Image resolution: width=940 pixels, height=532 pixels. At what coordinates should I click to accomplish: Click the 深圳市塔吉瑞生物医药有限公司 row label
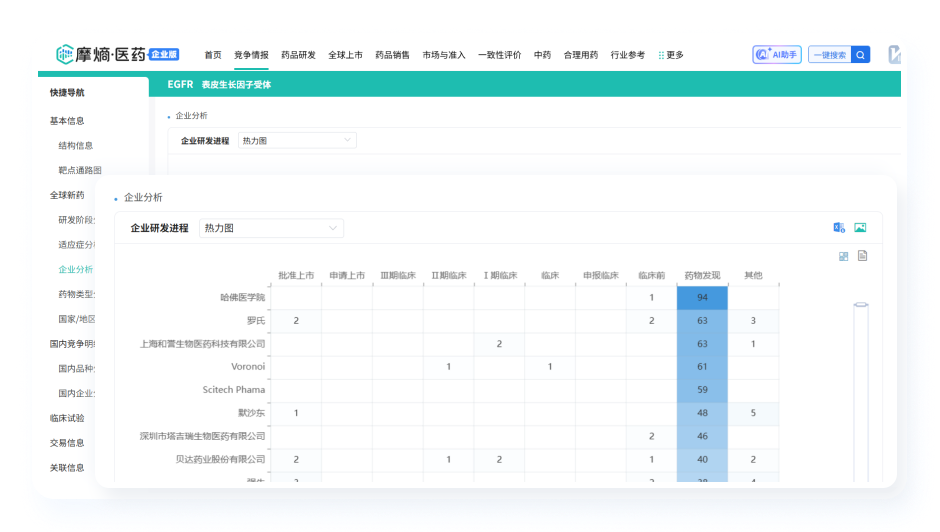pyautogui.click(x=202, y=436)
